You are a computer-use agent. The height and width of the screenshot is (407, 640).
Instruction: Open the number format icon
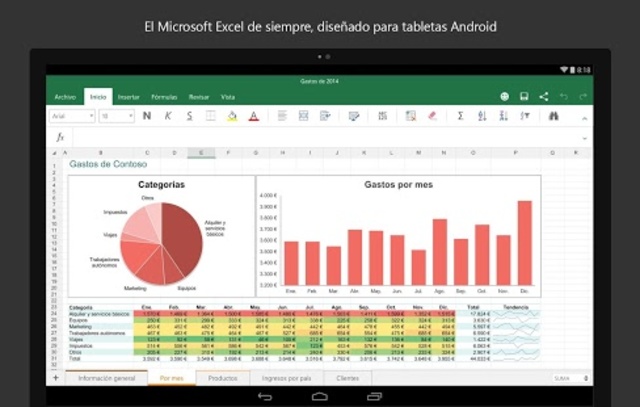click(382, 116)
